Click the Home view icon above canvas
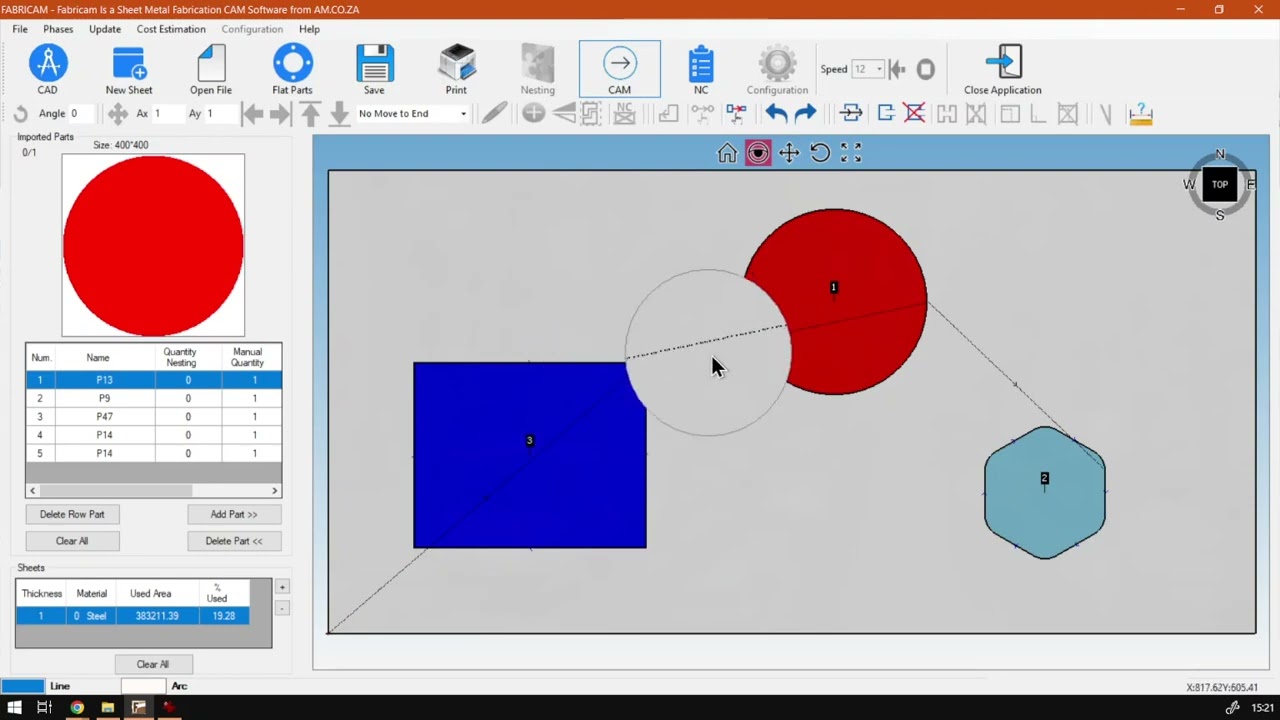The width and height of the screenshot is (1280, 720). (x=727, y=153)
